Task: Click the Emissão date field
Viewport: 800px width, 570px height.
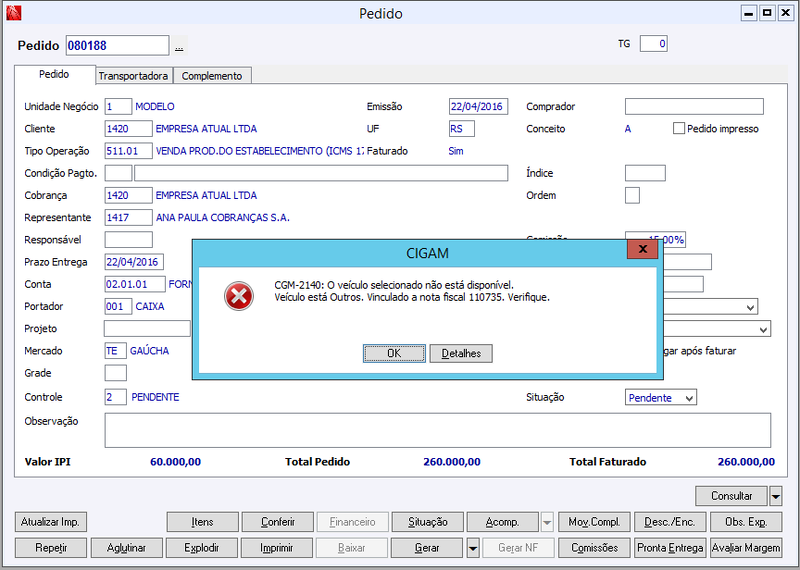Action: tap(479, 107)
